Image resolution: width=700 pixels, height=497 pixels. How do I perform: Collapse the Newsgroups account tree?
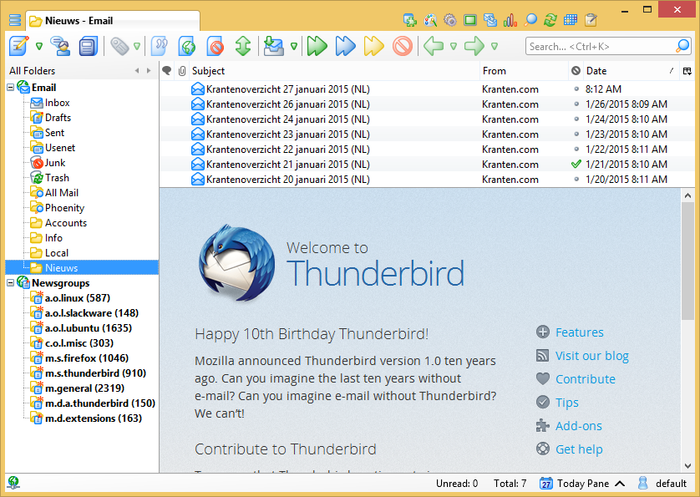point(10,283)
